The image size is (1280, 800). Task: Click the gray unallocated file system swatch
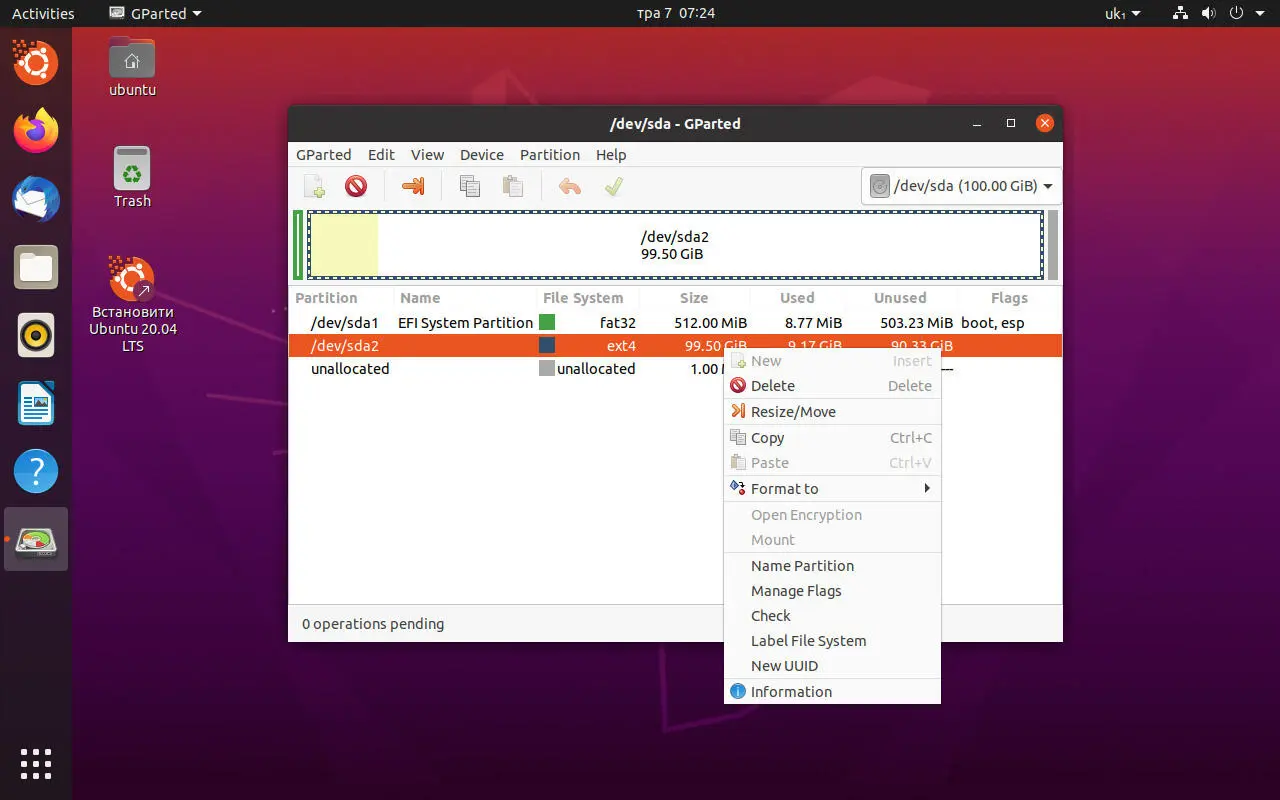pyautogui.click(x=547, y=368)
